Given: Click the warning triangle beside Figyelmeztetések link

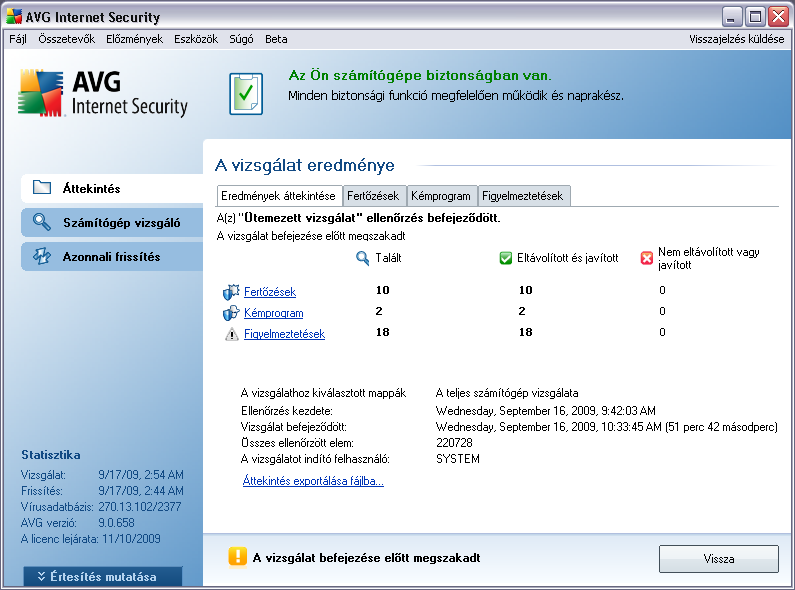Looking at the screenshot, I should pyautogui.click(x=232, y=334).
